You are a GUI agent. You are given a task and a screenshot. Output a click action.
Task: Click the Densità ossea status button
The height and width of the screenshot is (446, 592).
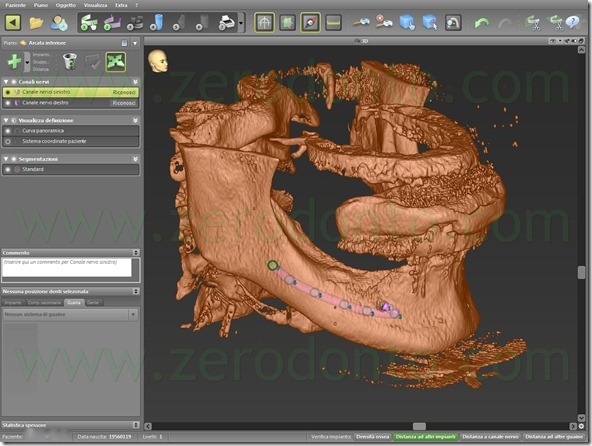coord(373,437)
